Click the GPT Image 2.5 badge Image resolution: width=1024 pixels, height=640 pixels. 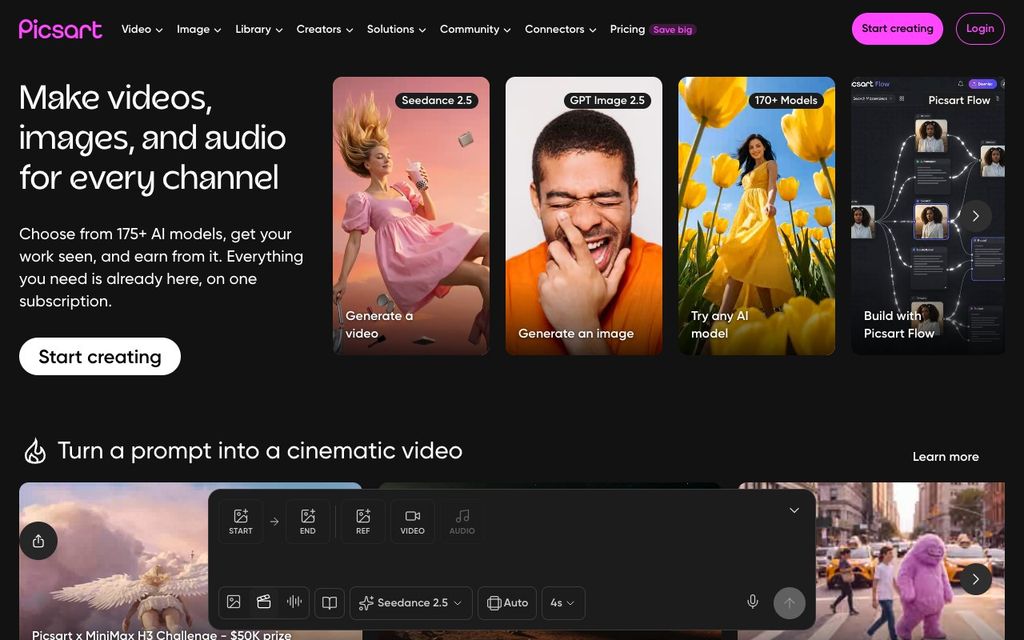pos(607,101)
